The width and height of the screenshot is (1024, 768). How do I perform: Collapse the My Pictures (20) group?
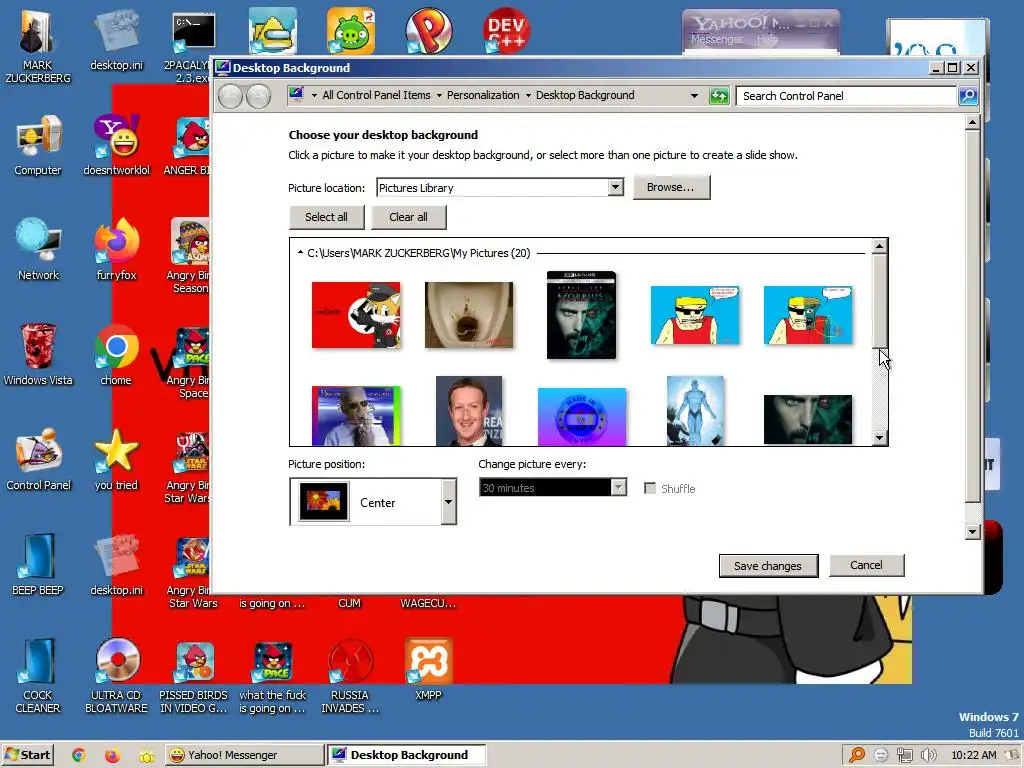300,253
